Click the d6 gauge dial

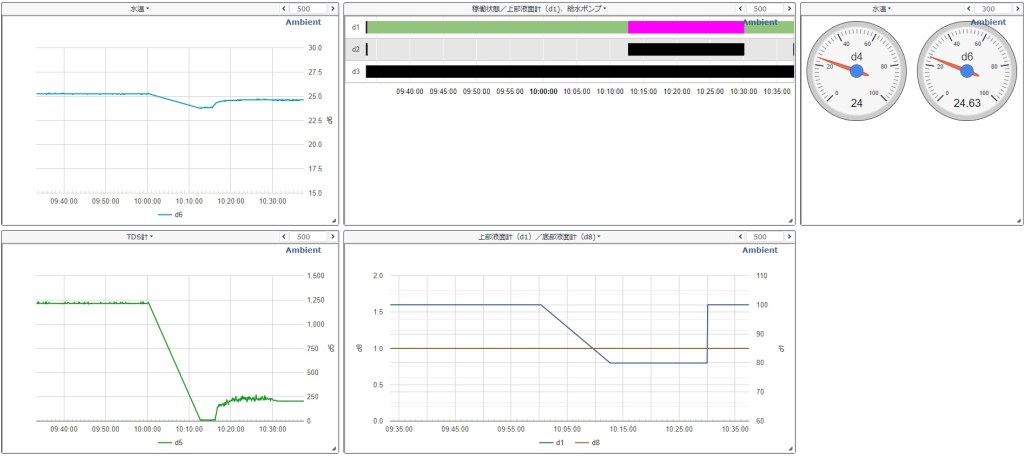(966, 70)
